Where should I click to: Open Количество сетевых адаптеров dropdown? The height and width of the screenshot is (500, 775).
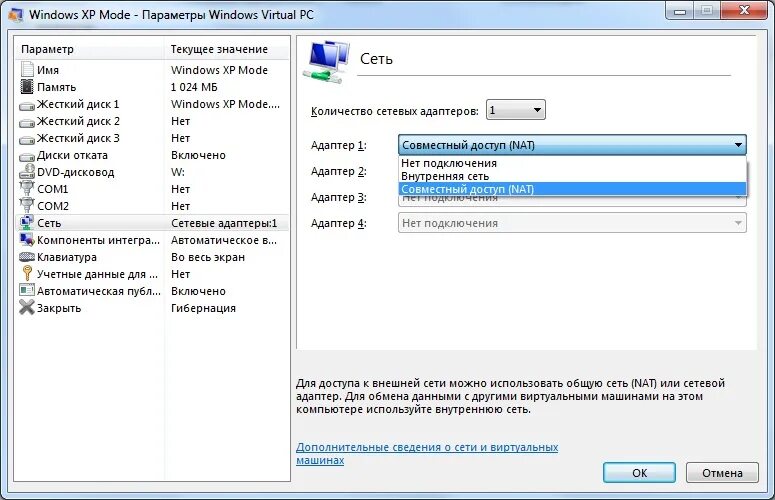coord(516,110)
